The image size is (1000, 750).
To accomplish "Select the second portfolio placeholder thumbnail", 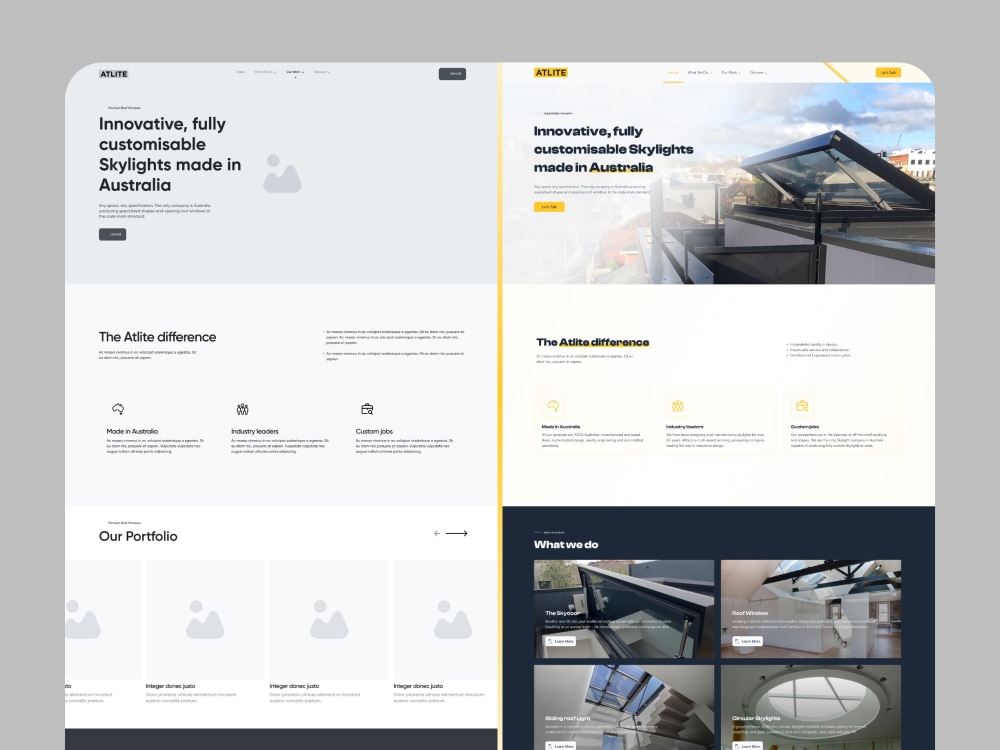I will tap(205, 619).
